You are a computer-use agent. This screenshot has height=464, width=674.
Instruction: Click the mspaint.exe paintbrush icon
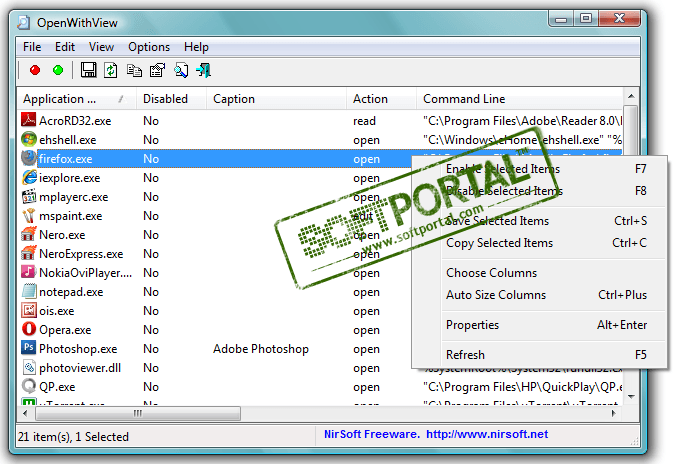click(x=28, y=215)
